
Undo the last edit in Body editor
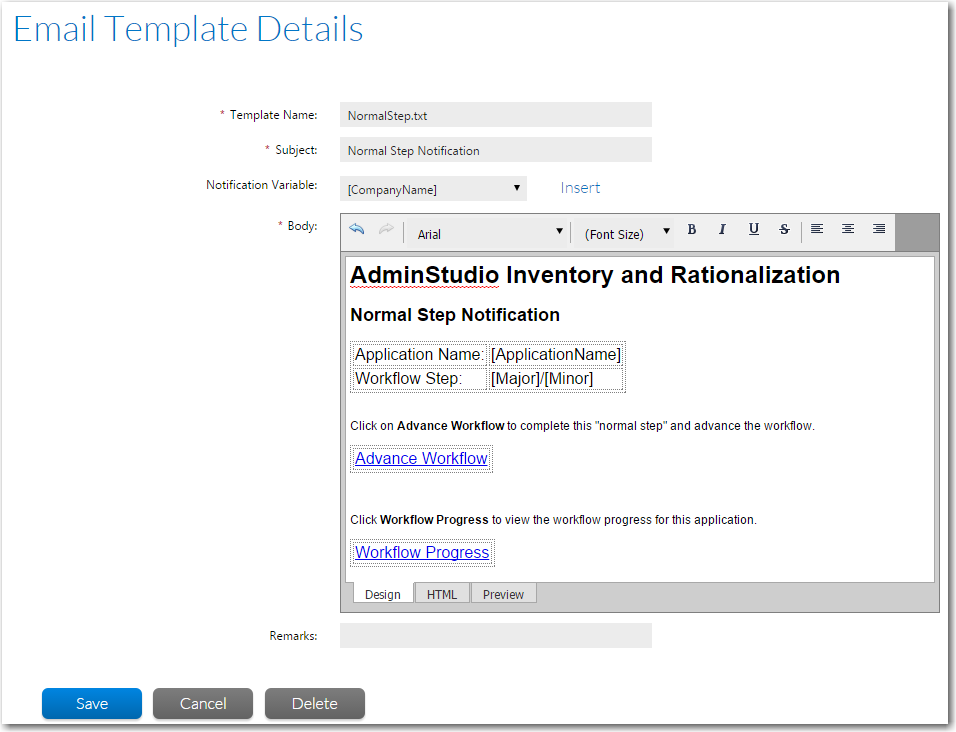[357, 229]
